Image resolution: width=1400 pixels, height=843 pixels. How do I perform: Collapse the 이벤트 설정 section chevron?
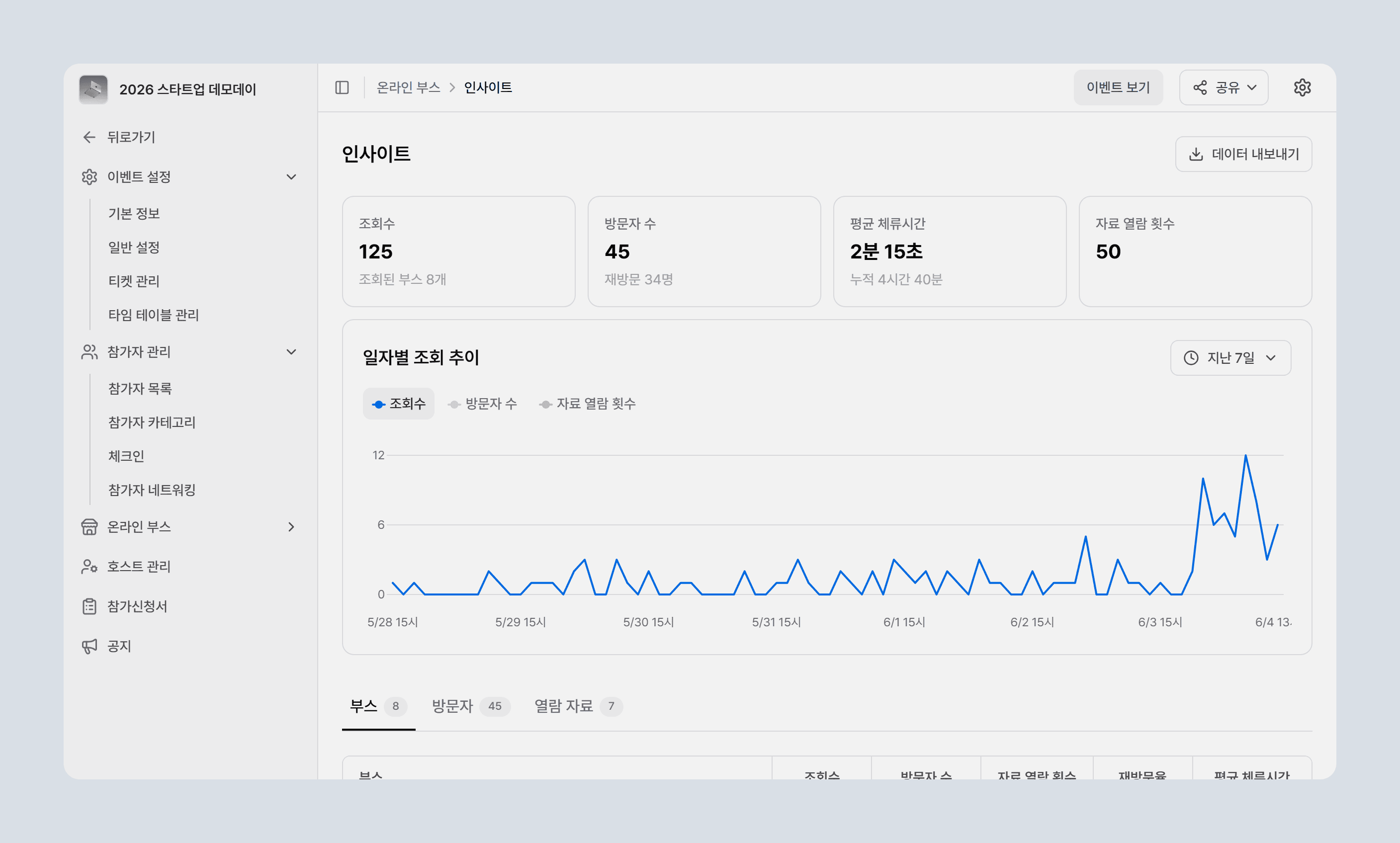point(291,177)
